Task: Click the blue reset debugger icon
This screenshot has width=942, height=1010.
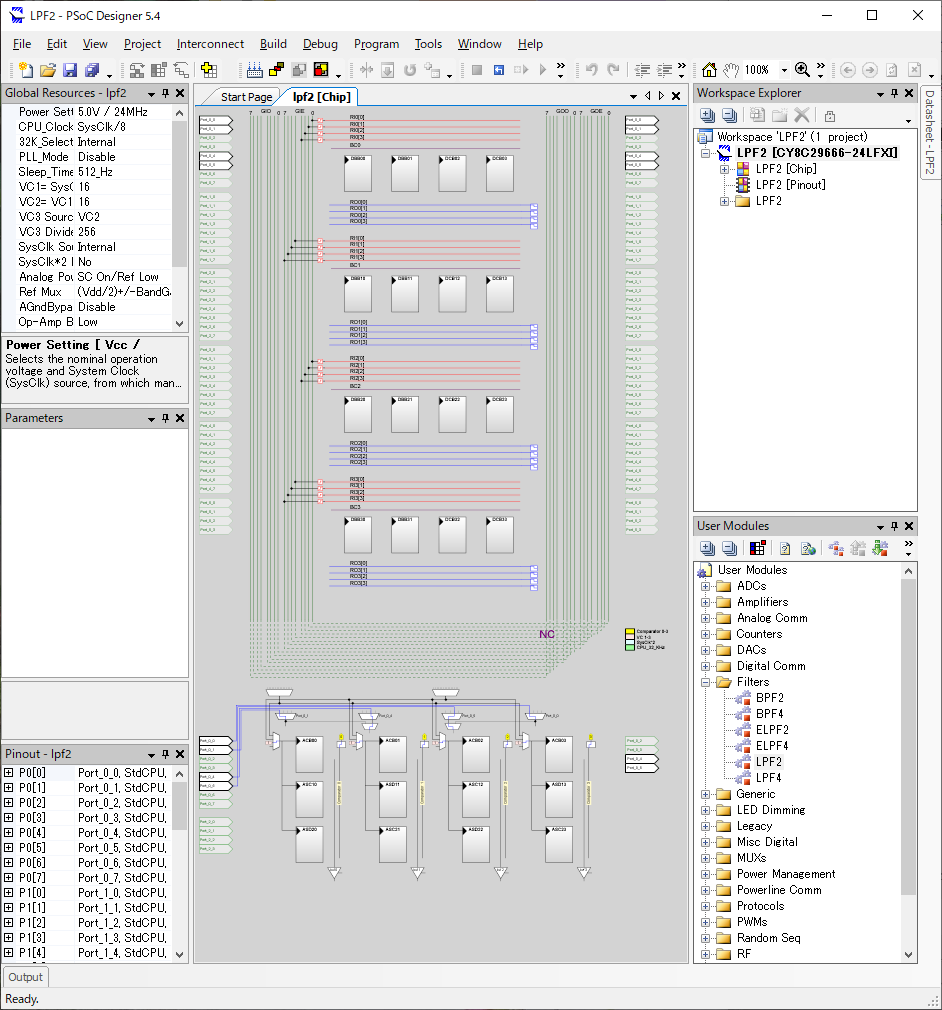Action: pyautogui.click(x=499, y=70)
